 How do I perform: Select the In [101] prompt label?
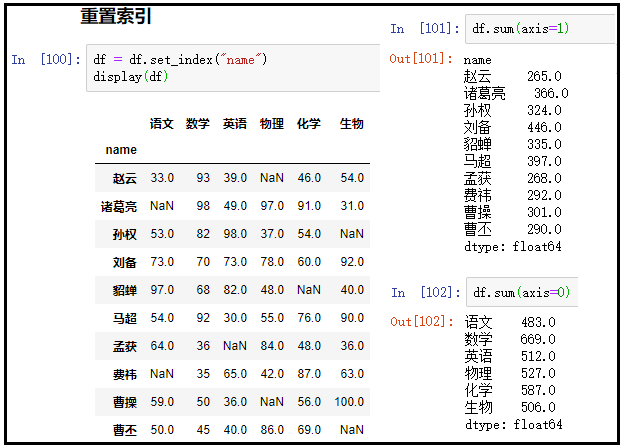point(425,29)
